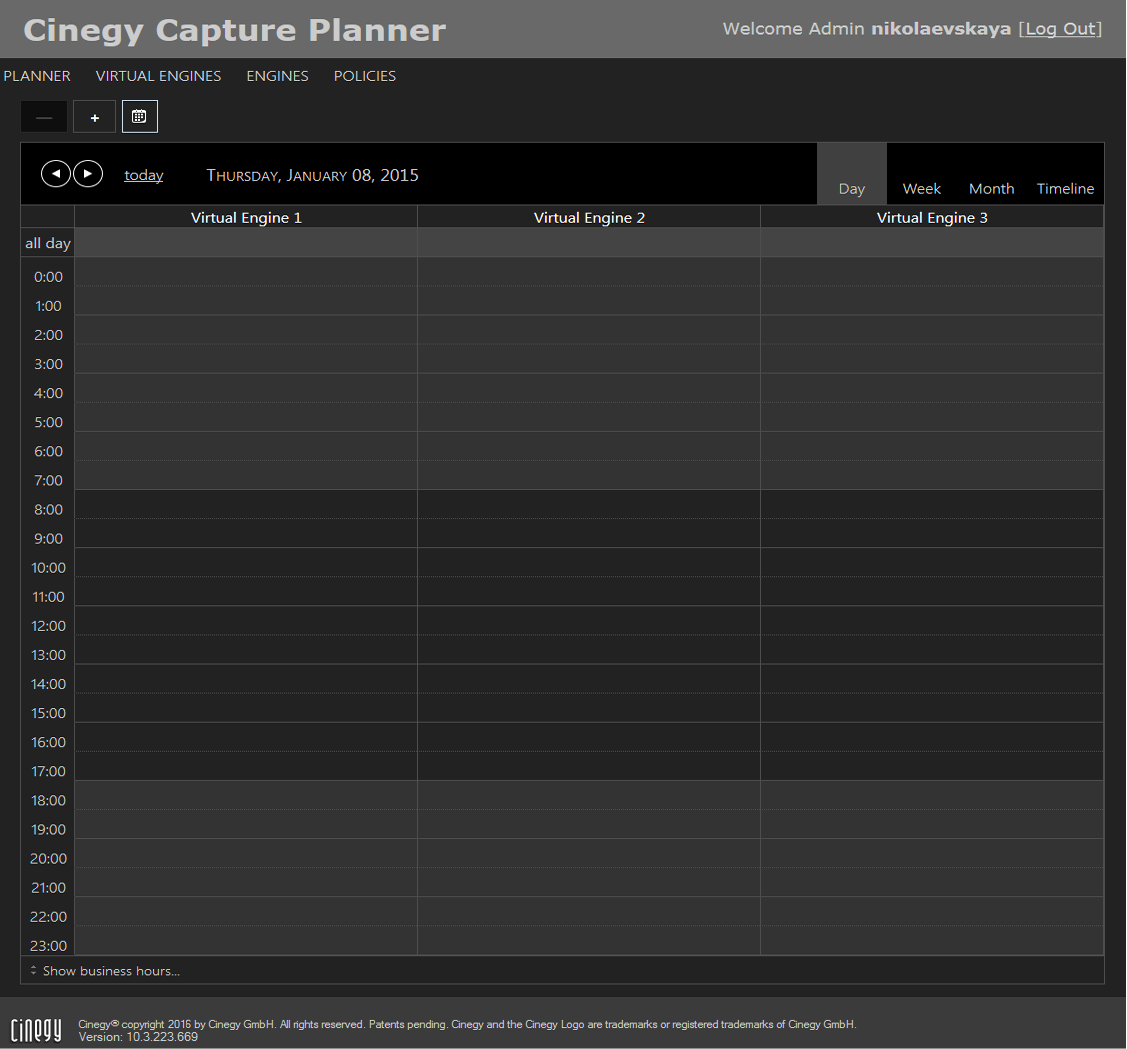The height and width of the screenshot is (1049, 1127).
Task: Click the nikolaevskaya username
Action: [x=941, y=29]
